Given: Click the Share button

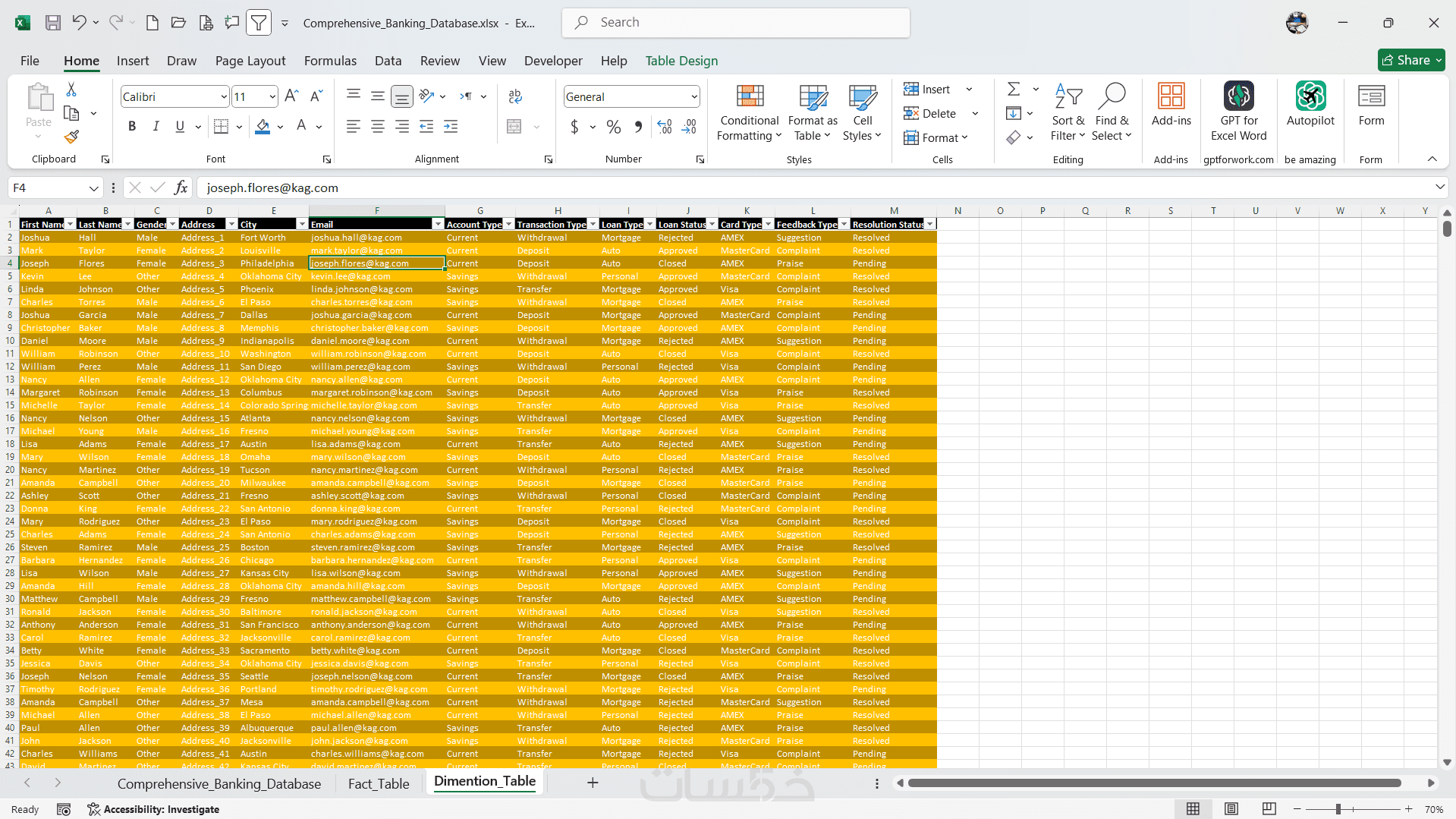Looking at the screenshot, I should pyautogui.click(x=1410, y=60).
